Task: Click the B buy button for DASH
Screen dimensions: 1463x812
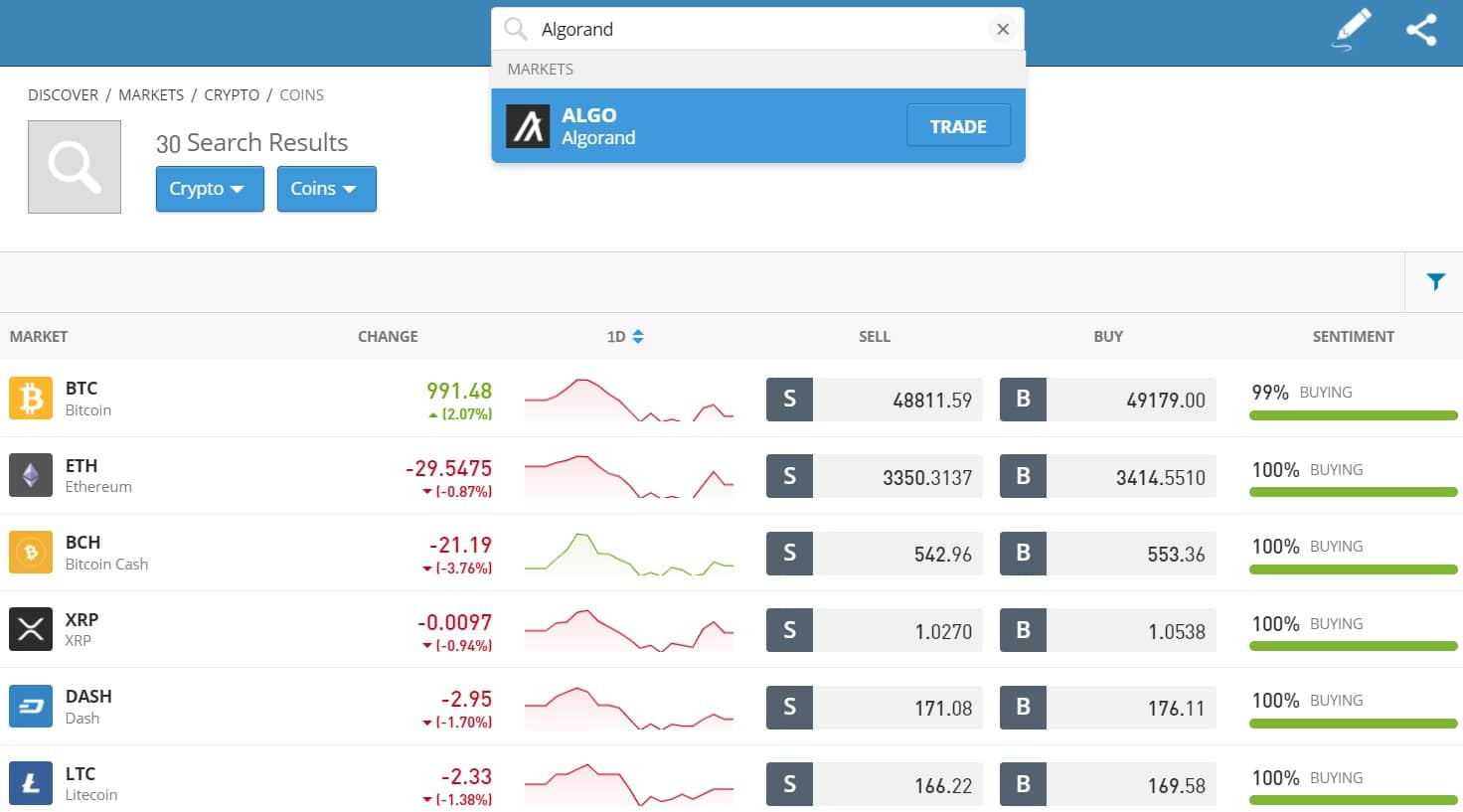Action: pyautogui.click(x=1023, y=708)
